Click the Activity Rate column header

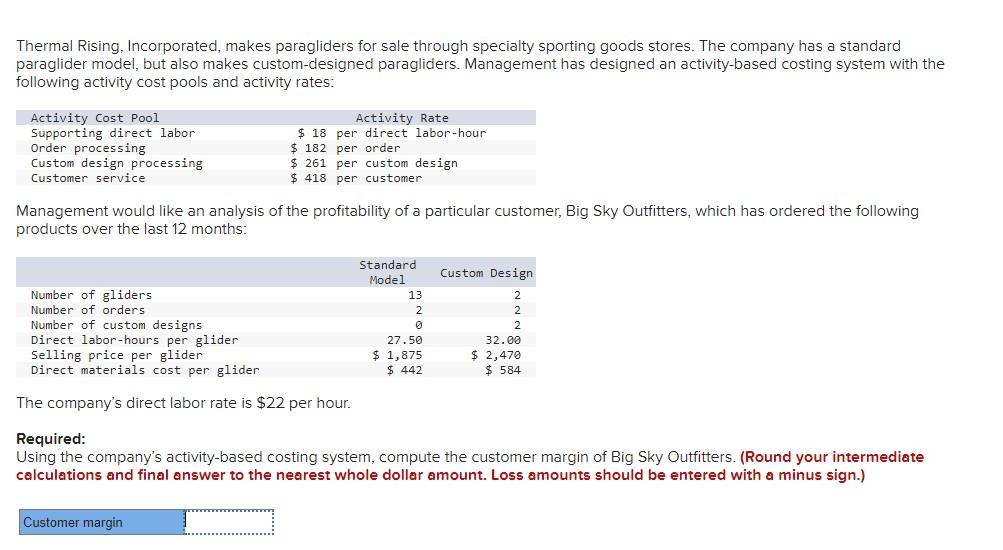pos(402,118)
